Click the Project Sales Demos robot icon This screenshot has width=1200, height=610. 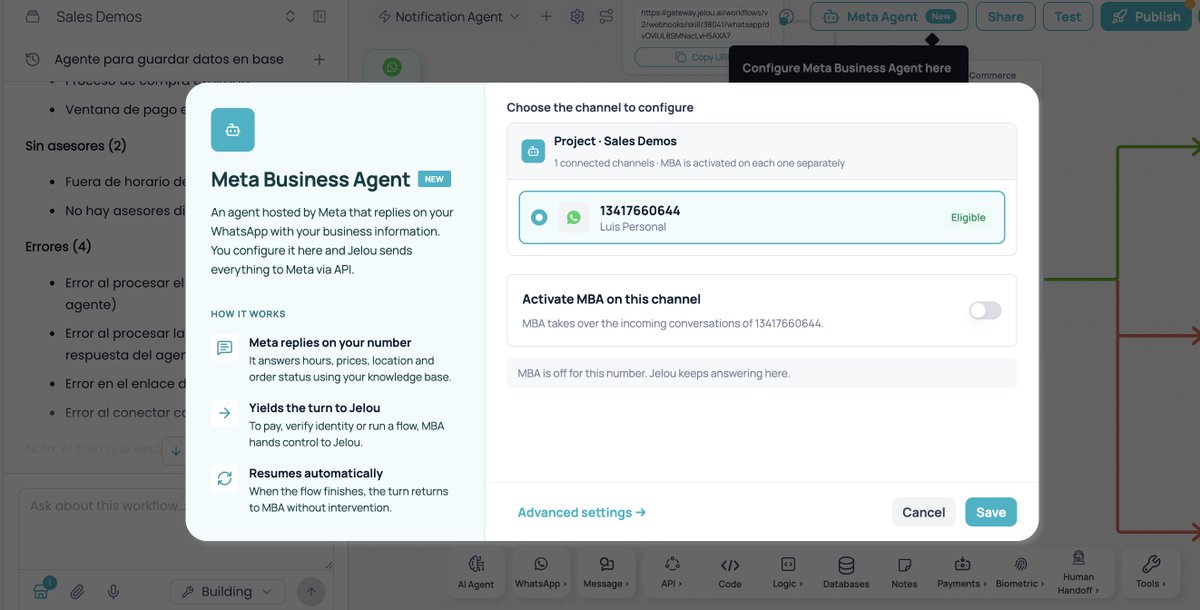point(533,151)
